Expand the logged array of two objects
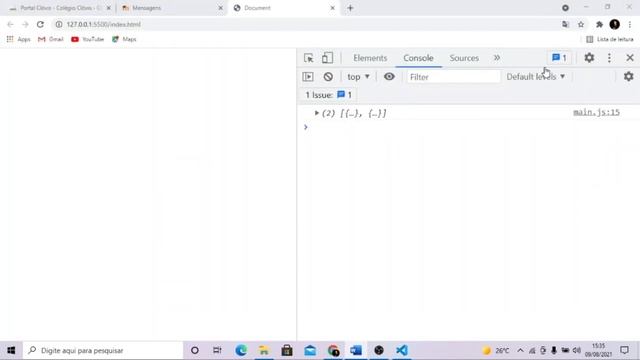640x360 pixels. coord(316,113)
